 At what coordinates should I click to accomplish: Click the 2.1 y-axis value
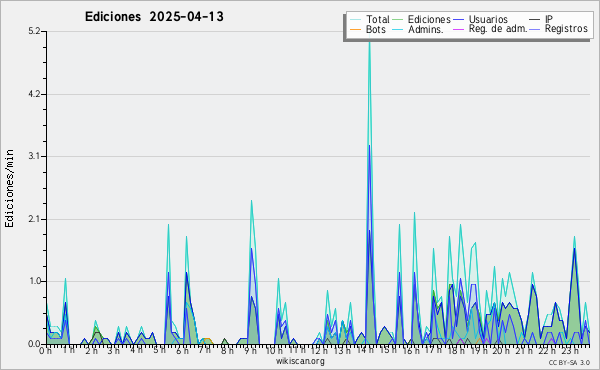pyautogui.click(x=34, y=219)
